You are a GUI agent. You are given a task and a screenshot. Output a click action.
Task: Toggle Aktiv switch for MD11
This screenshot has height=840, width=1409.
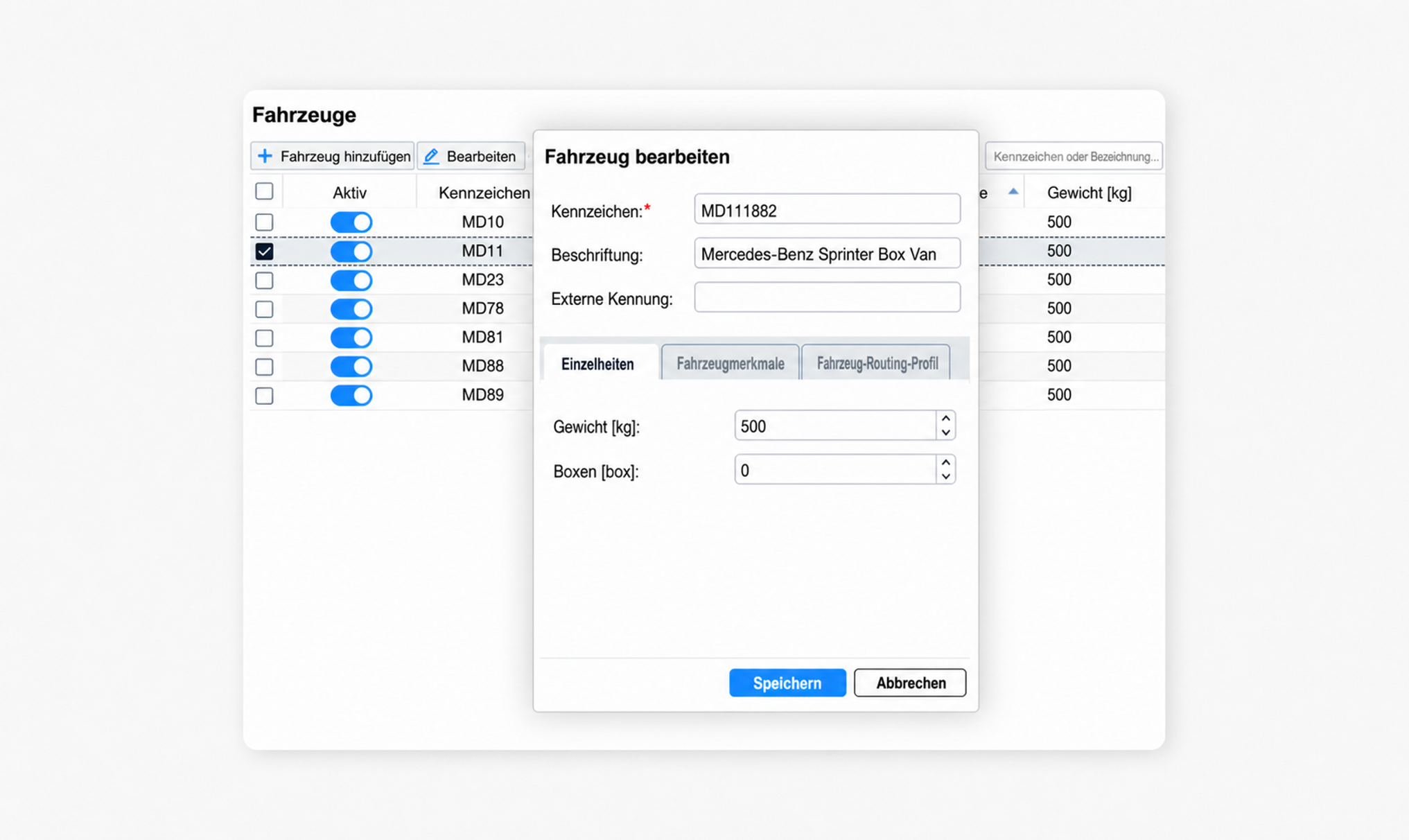pyautogui.click(x=351, y=252)
